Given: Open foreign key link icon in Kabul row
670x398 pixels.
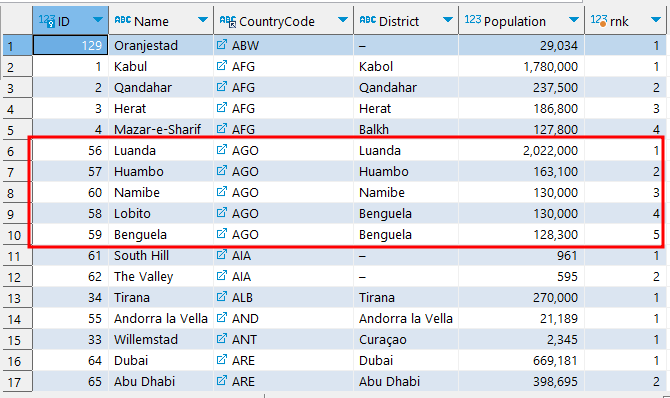Looking at the screenshot, I should click(222, 65).
